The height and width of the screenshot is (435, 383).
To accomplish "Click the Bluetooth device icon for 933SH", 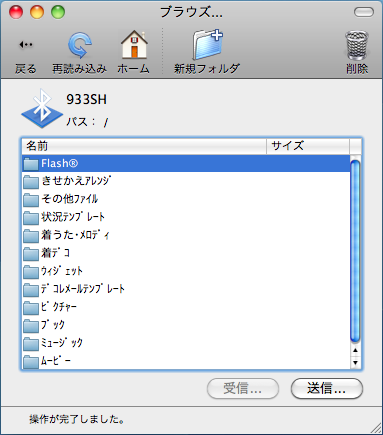I will pos(42,108).
